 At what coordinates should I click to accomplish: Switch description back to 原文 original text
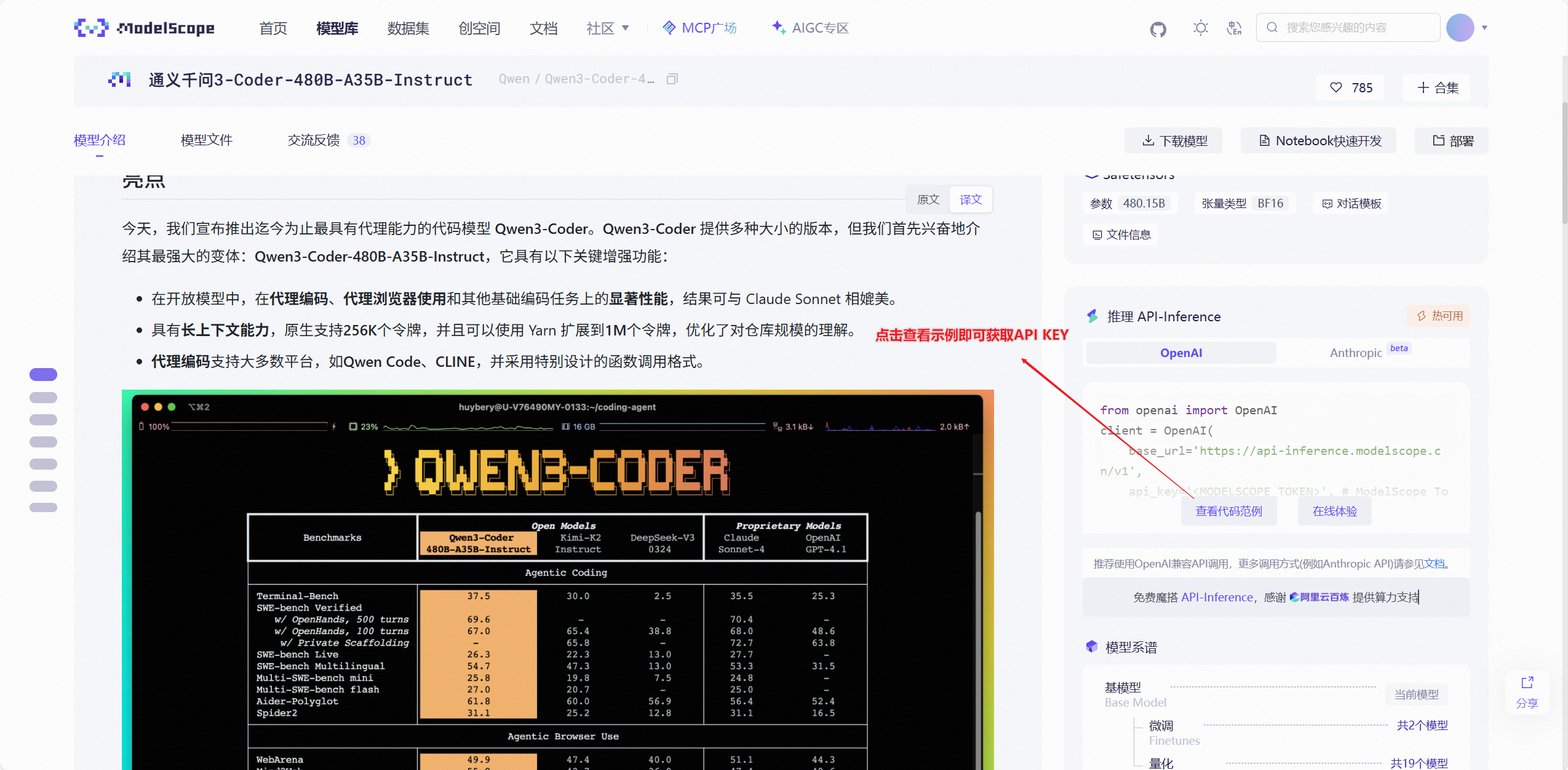[928, 199]
